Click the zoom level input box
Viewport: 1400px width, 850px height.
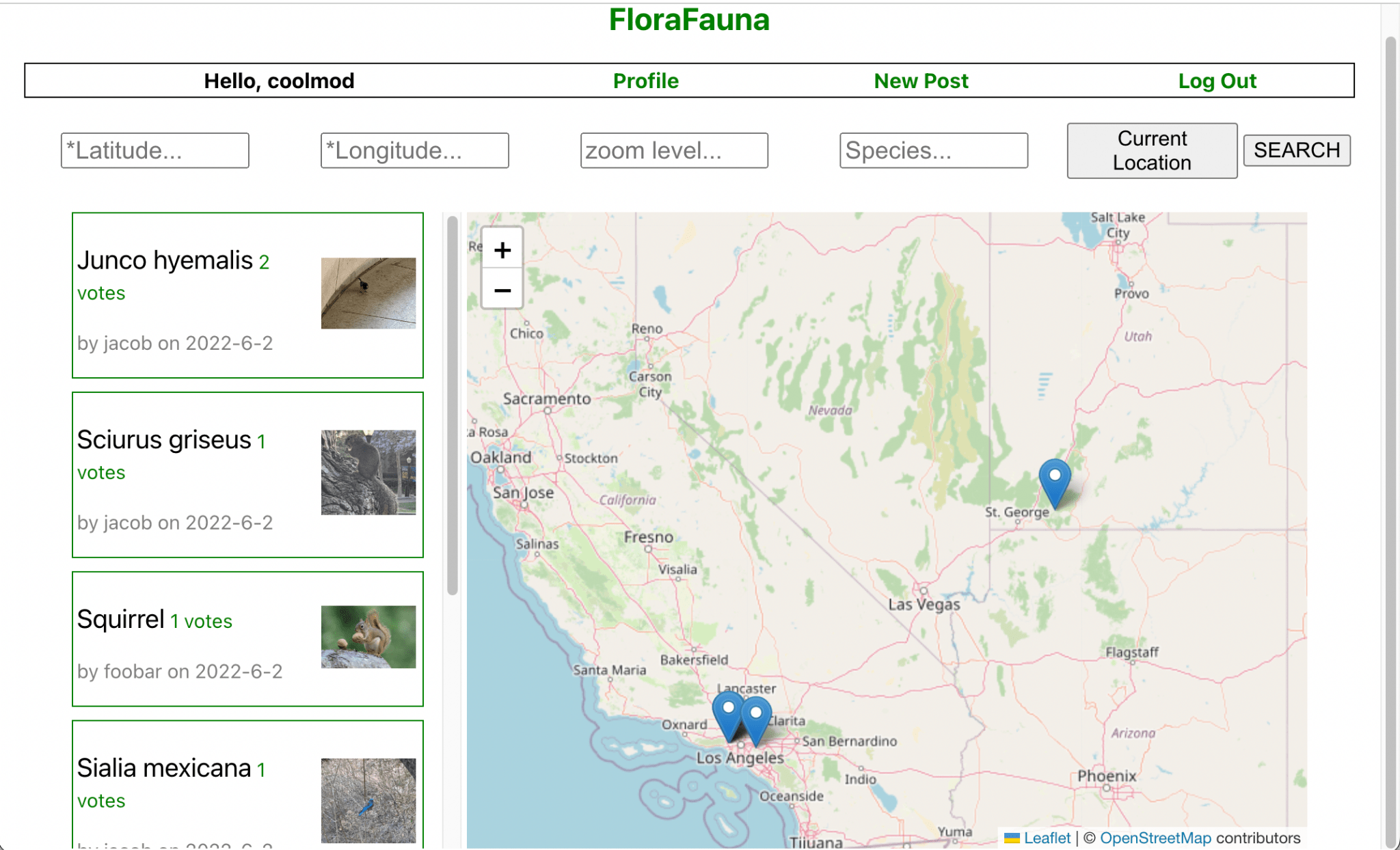[x=674, y=150]
